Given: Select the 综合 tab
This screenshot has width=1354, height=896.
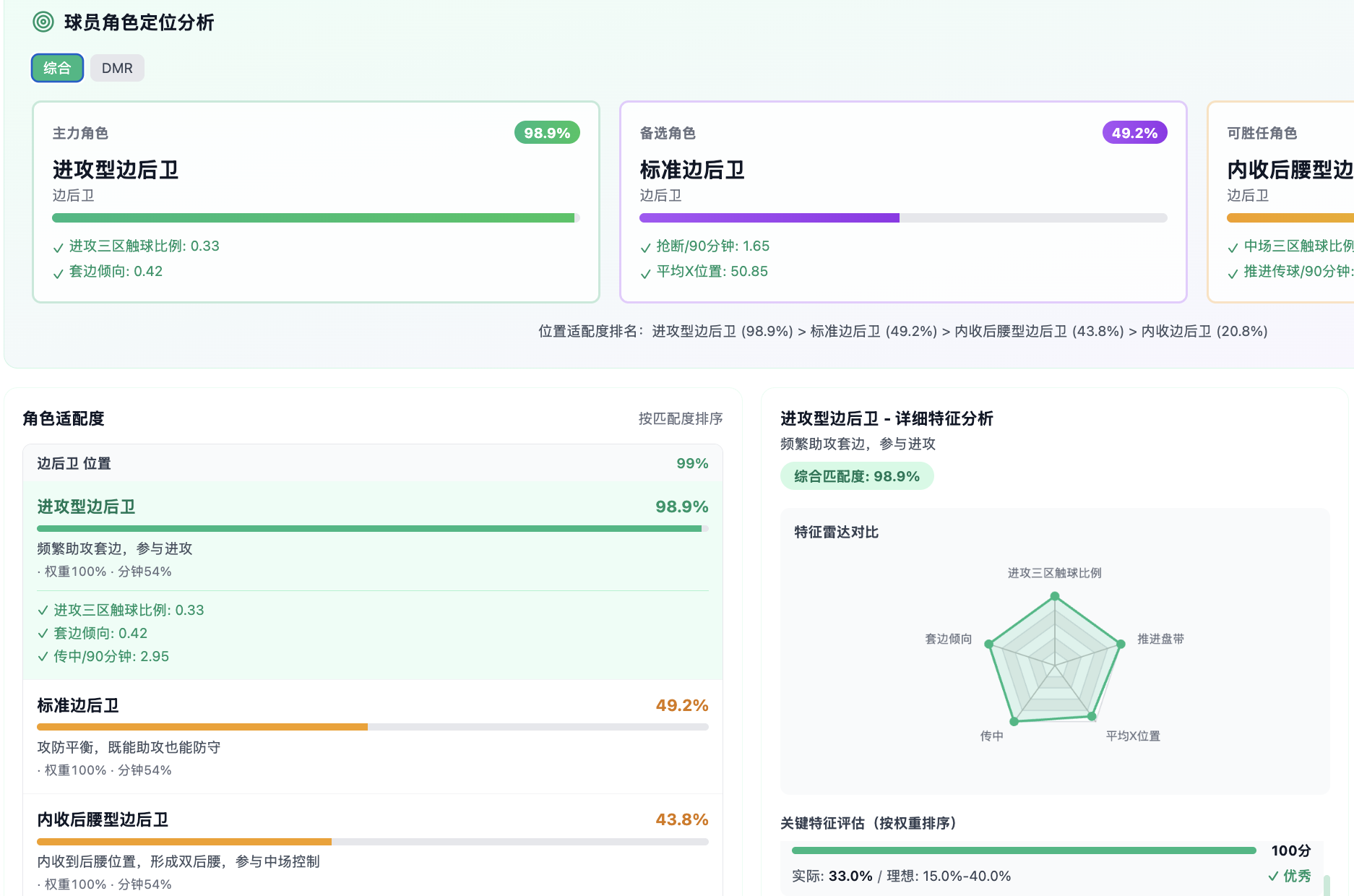Looking at the screenshot, I should tap(57, 68).
